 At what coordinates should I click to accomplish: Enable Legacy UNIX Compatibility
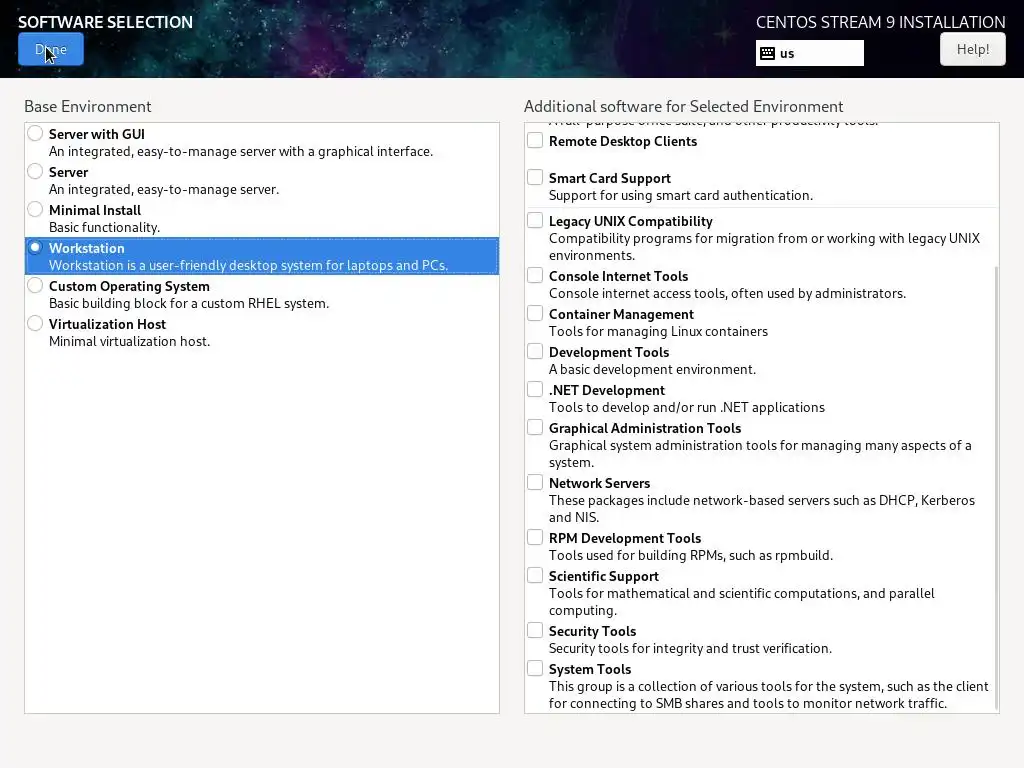536,221
